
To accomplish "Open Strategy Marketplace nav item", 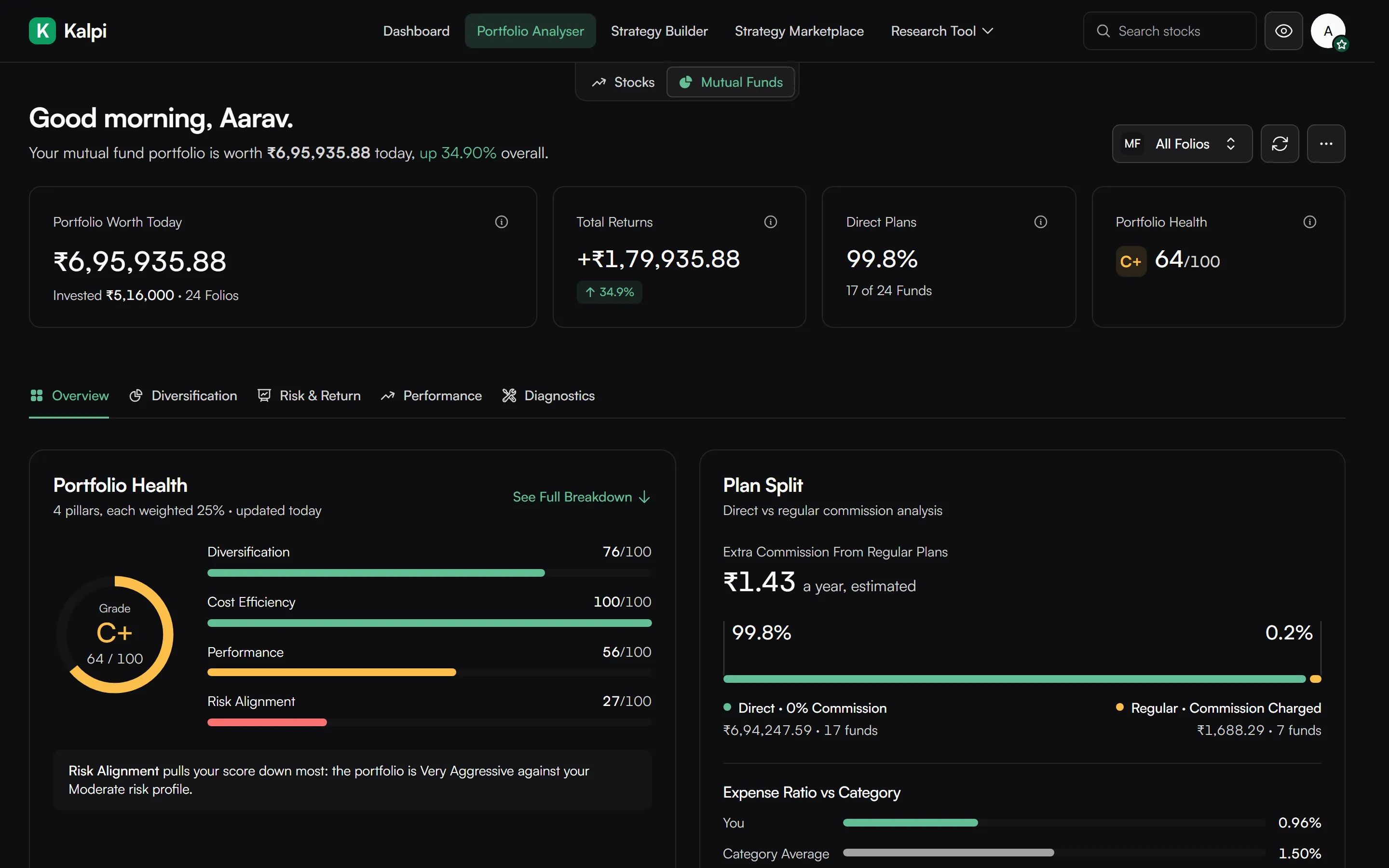I will pyautogui.click(x=799, y=31).
